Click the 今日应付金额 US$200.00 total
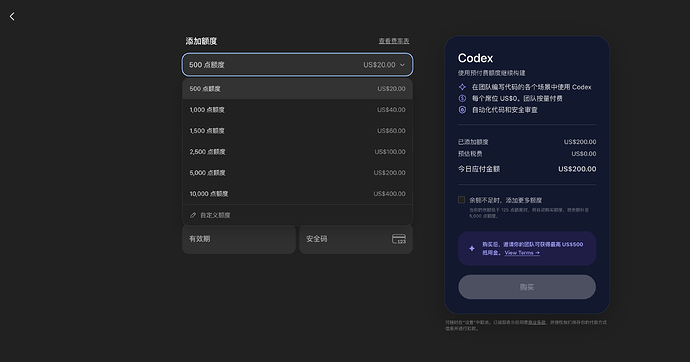The width and height of the screenshot is (690, 362). (527, 169)
